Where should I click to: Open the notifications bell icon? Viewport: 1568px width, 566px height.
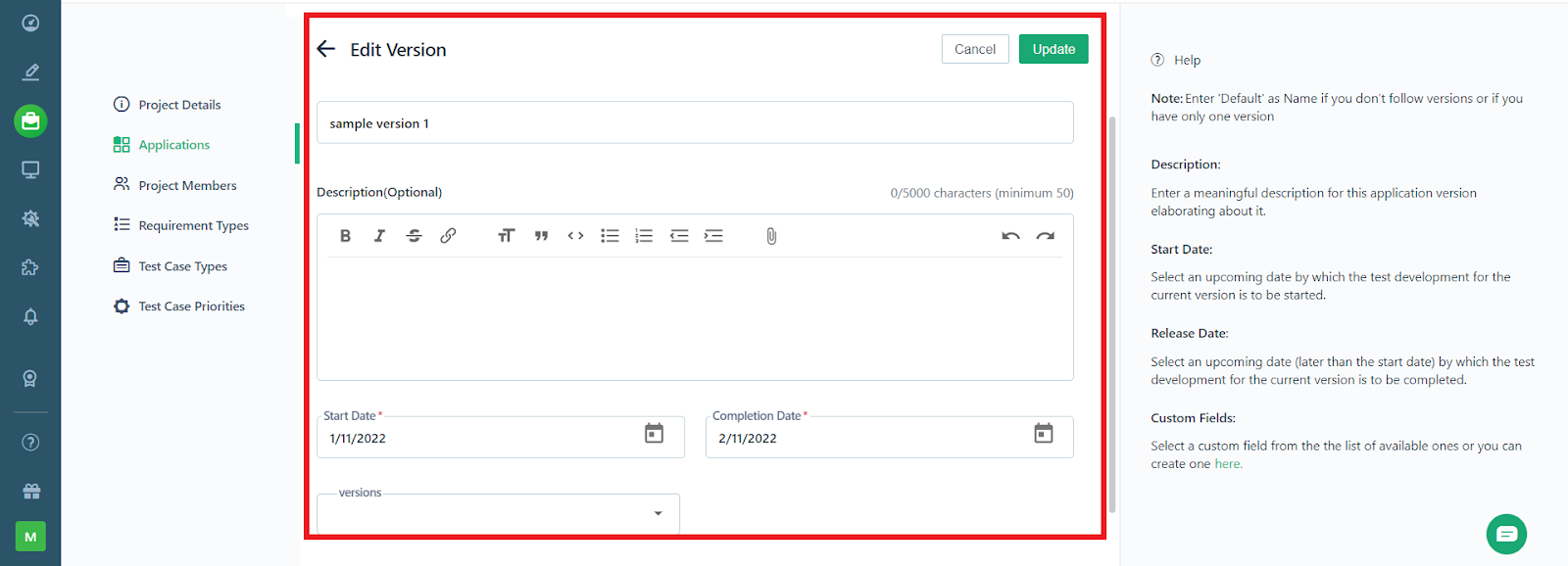[30, 316]
